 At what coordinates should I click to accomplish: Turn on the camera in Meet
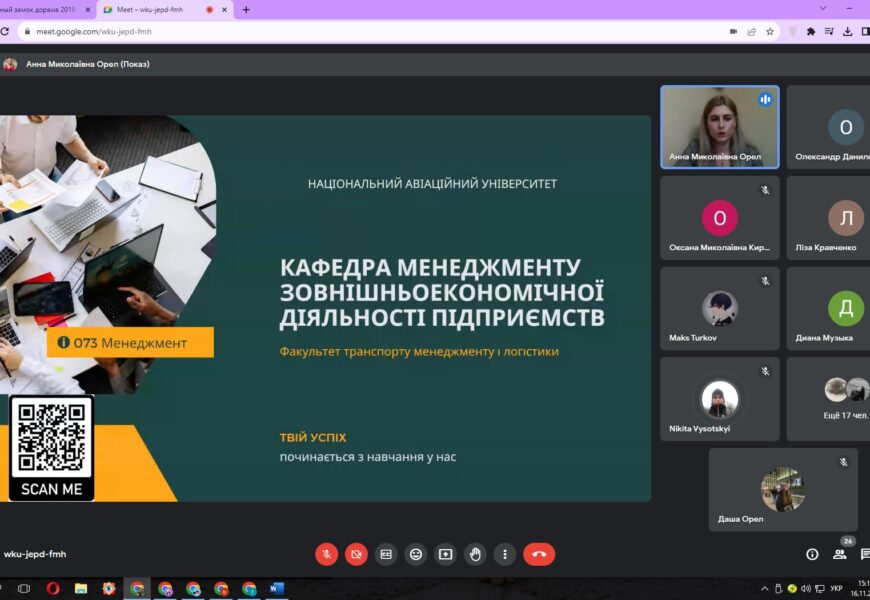pyautogui.click(x=356, y=554)
